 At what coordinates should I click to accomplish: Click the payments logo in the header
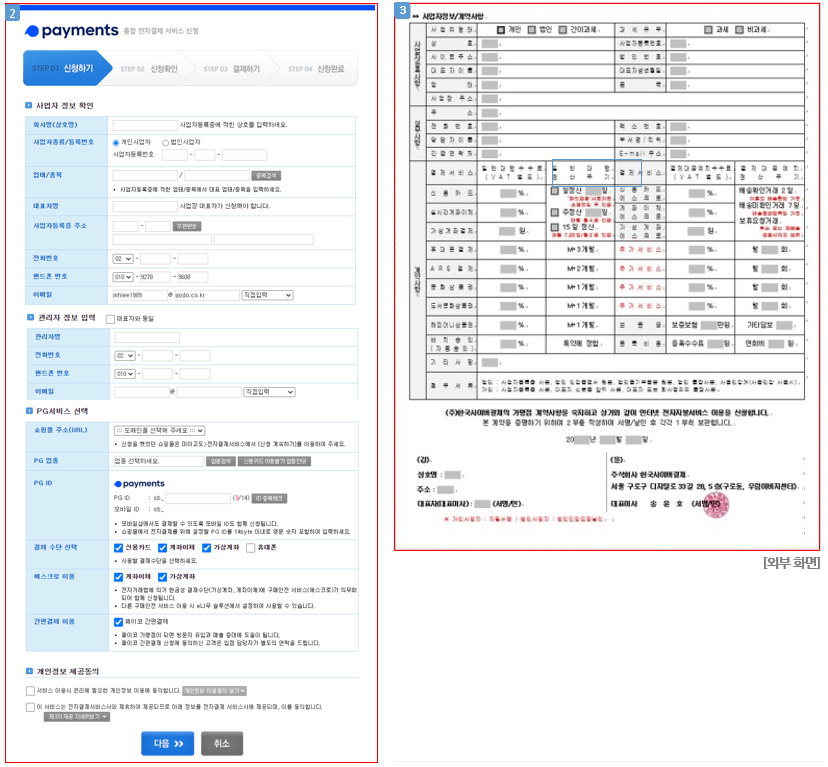coord(72,31)
